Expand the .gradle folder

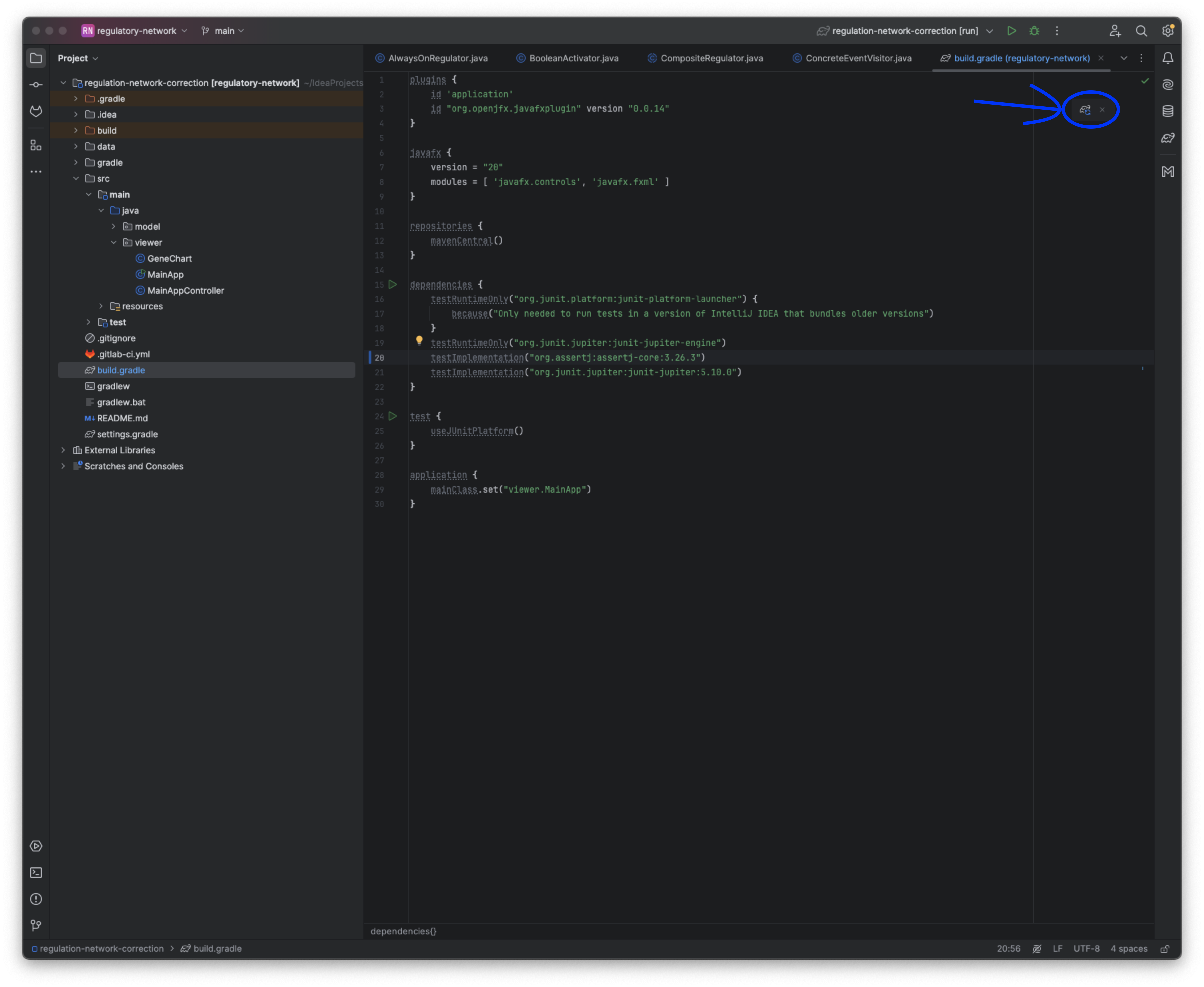pos(76,99)
